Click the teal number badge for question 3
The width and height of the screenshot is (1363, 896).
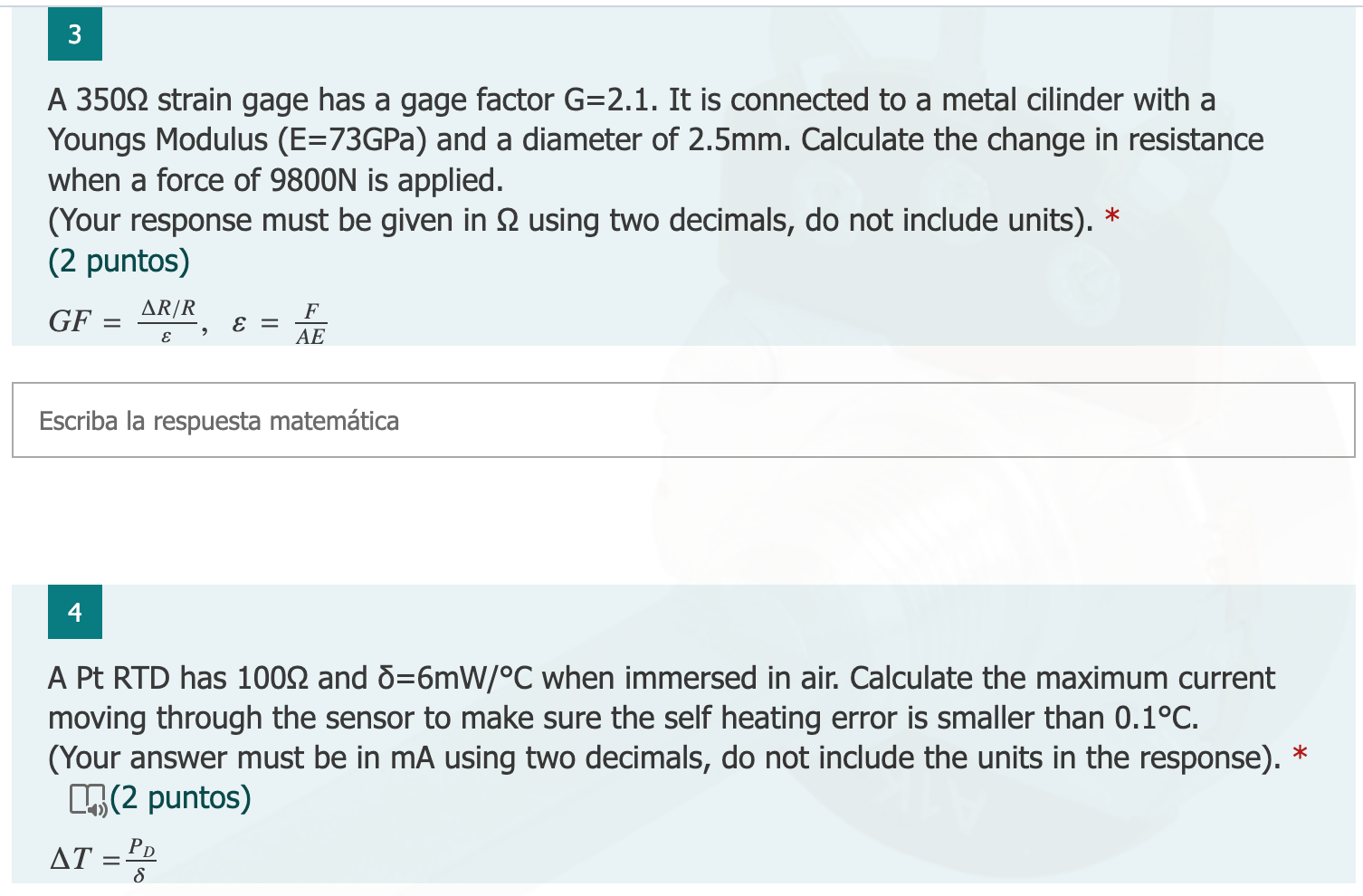pos(74,34)
